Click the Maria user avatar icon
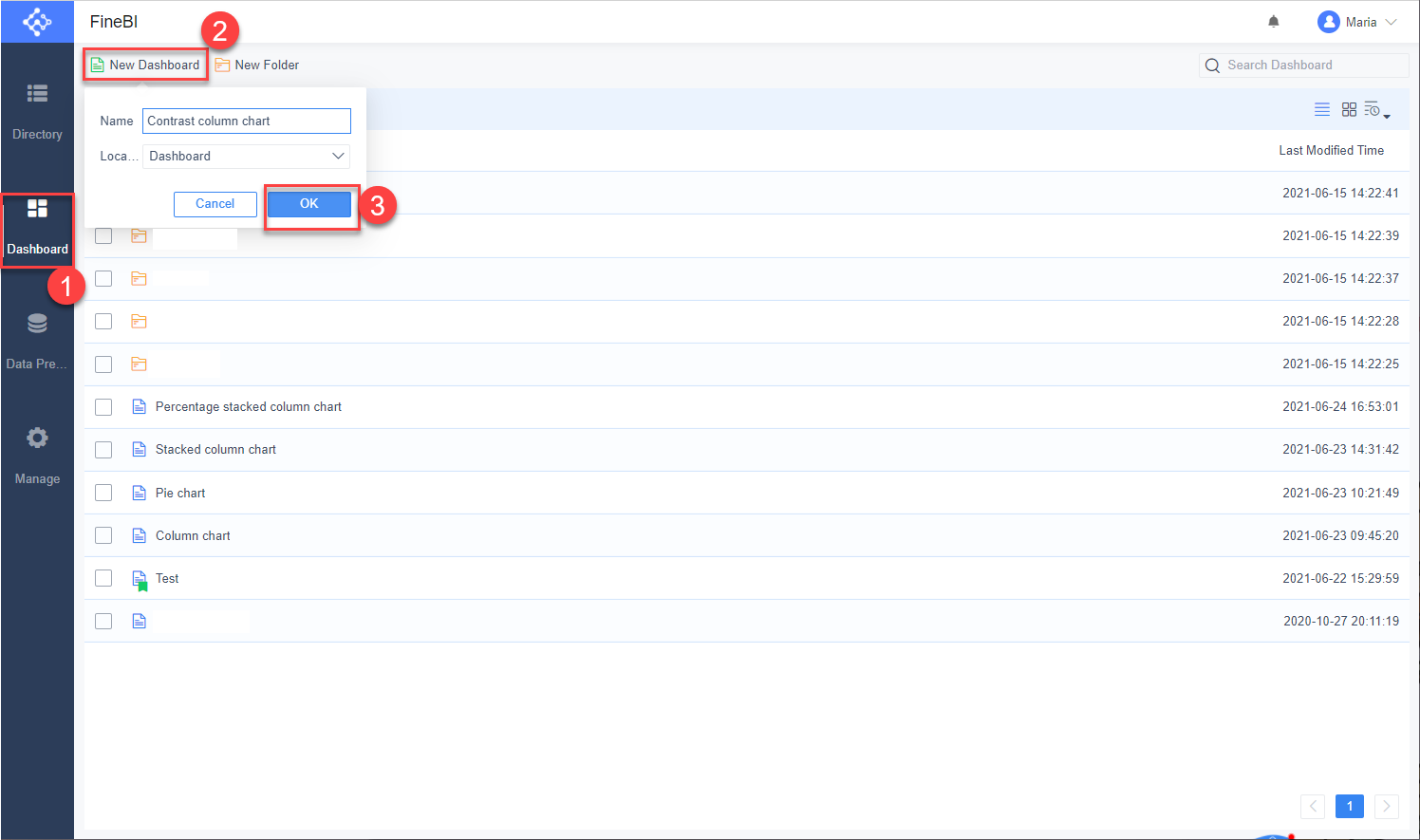Image resolution: width=1420 pixels, height=840 pixels. 1329,22
